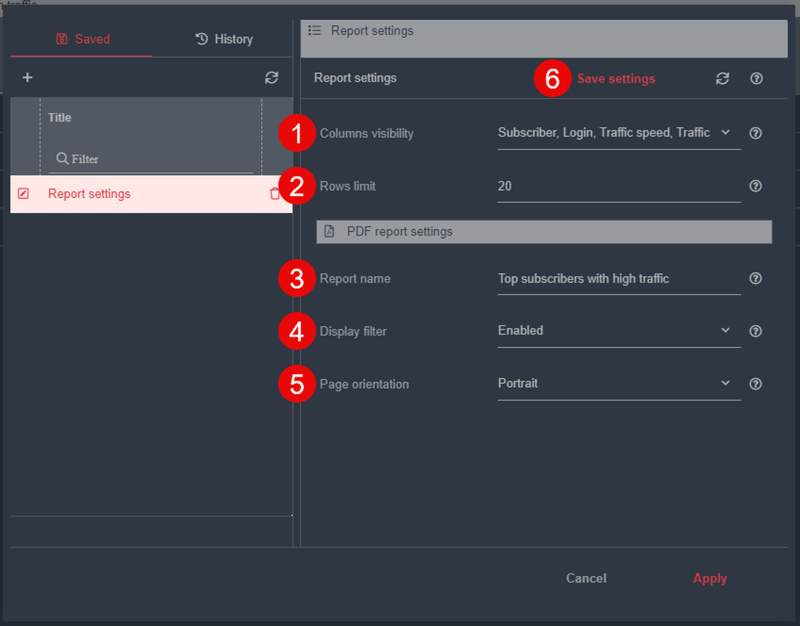Click help icon for Display filter
The width and height of the screenshot is (800, 626).
(756, 331)
